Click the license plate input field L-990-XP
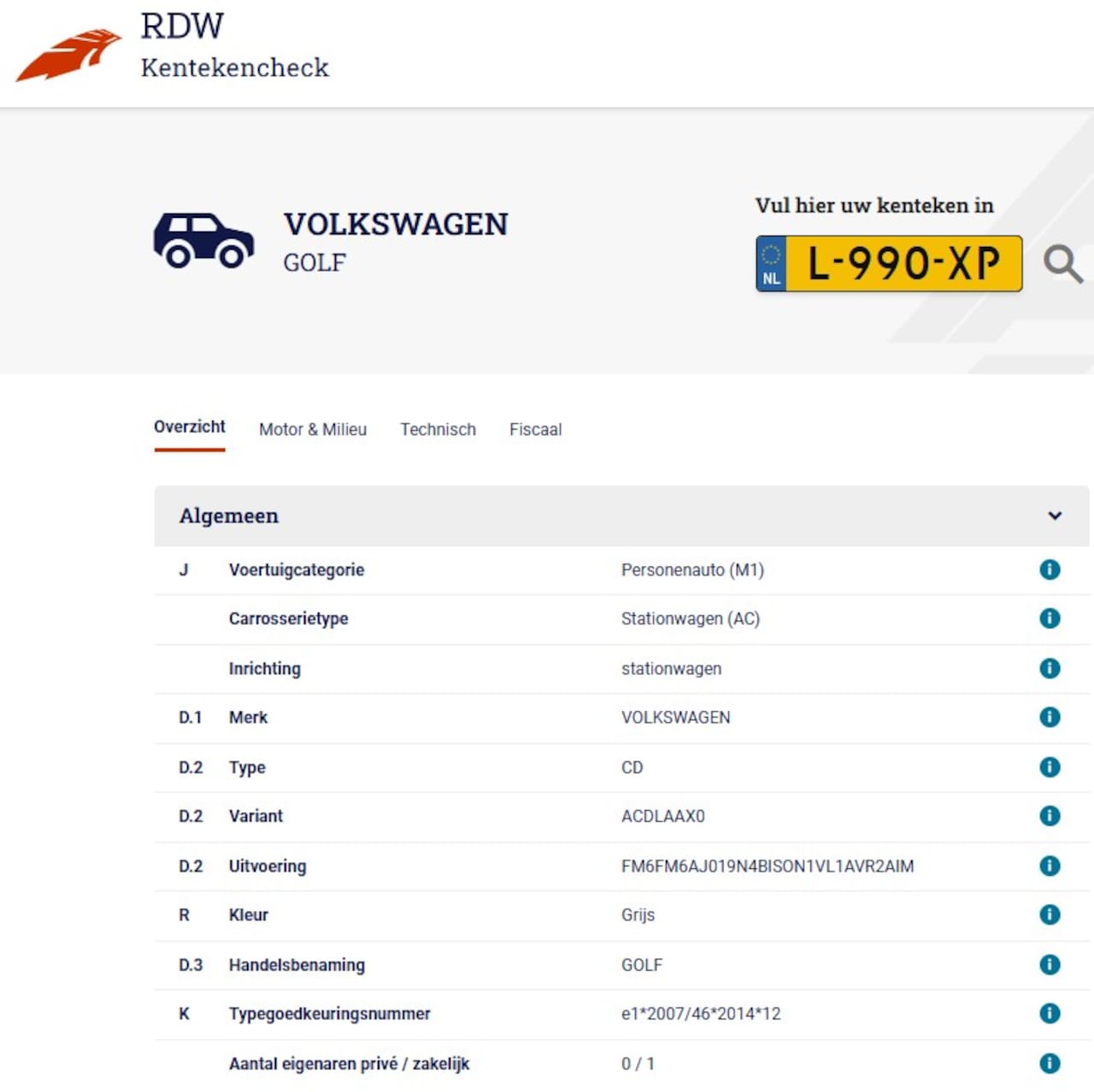This screenshot has height=1092, width=1094. coord(903,264)
